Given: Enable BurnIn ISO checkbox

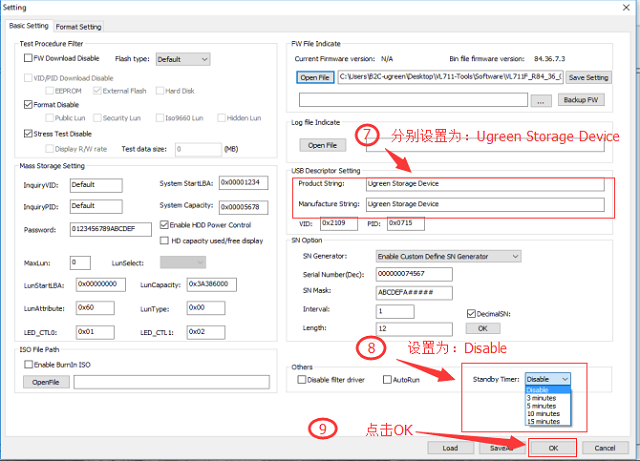Looking at the screenshot, I should pyautogui.click(x=28, y=364).
